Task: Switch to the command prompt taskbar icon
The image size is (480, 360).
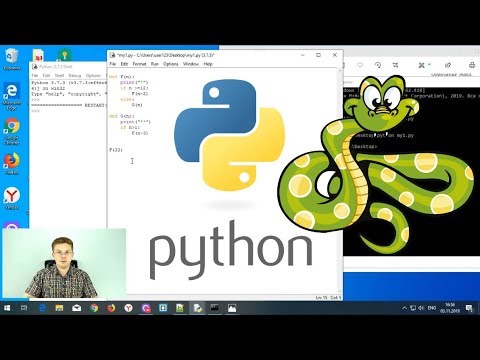Action: (215, 308)
